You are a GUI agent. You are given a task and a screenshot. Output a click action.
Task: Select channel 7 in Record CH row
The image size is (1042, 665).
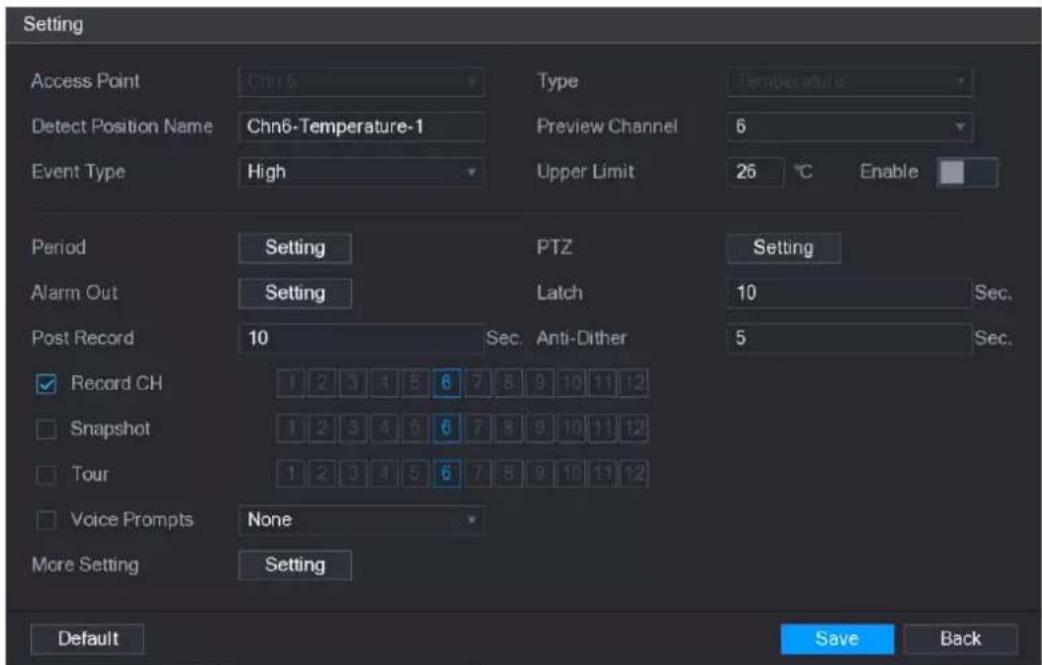tap(478, 383)
